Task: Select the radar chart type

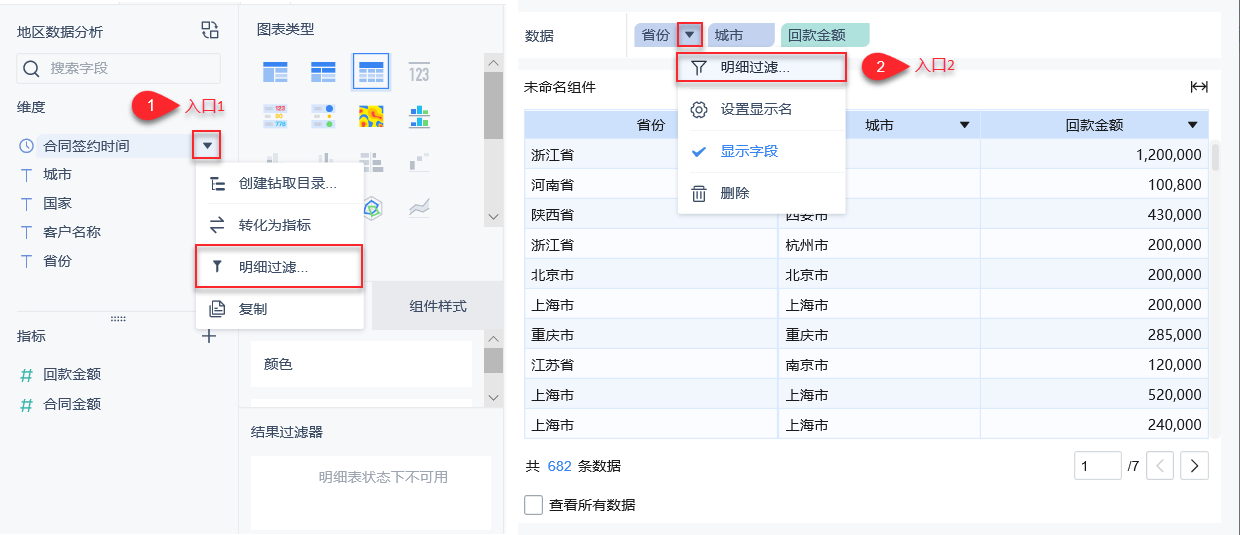Action: click(371, 207)
